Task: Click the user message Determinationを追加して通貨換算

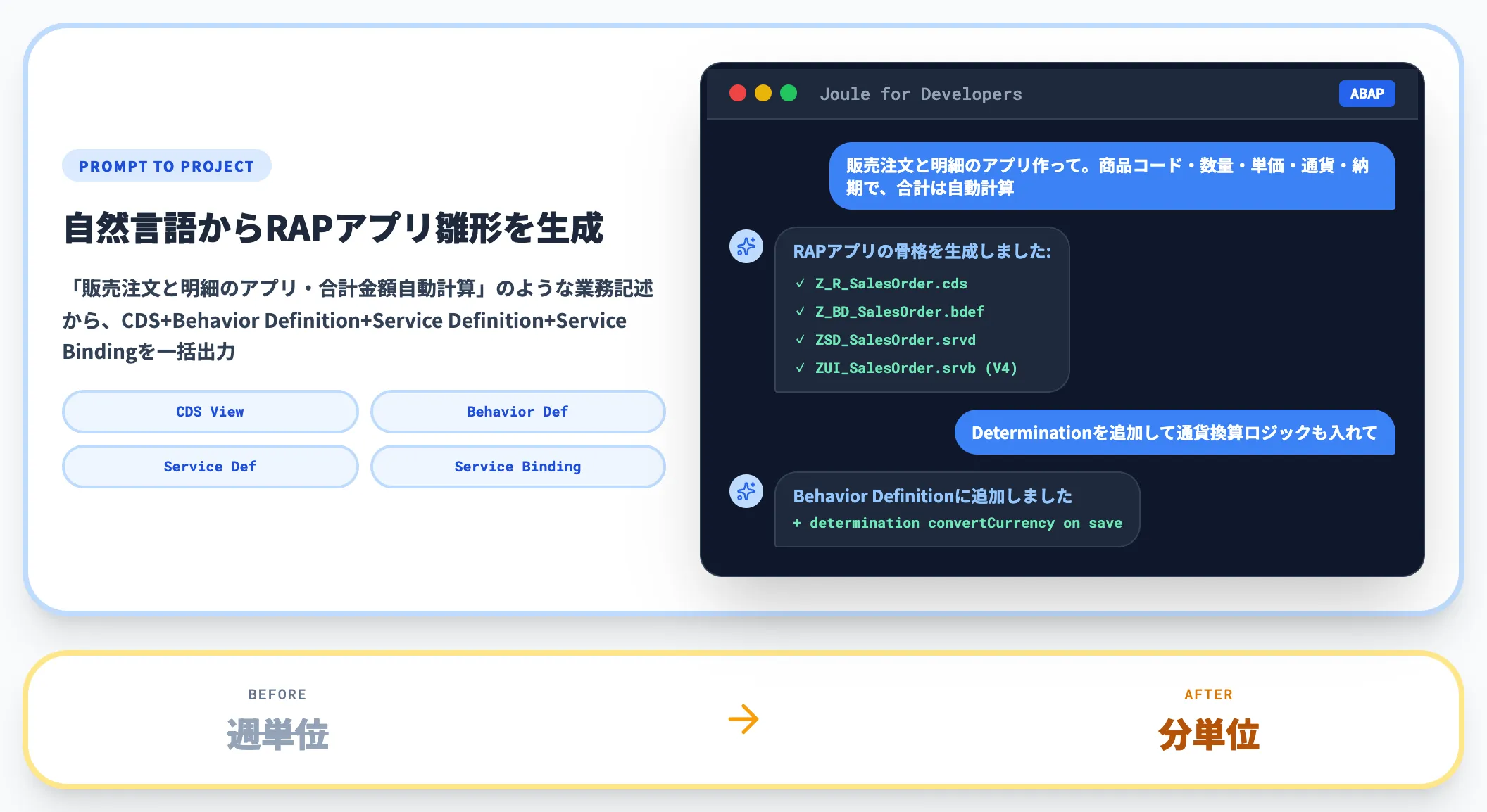Action: click(1174, 432)
